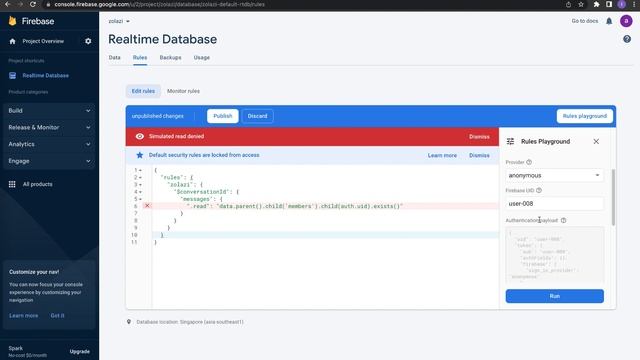The image size is (640, 360).
Task: Dismiss the Simulated read denied banner
Action: click(x=479, y=137)
